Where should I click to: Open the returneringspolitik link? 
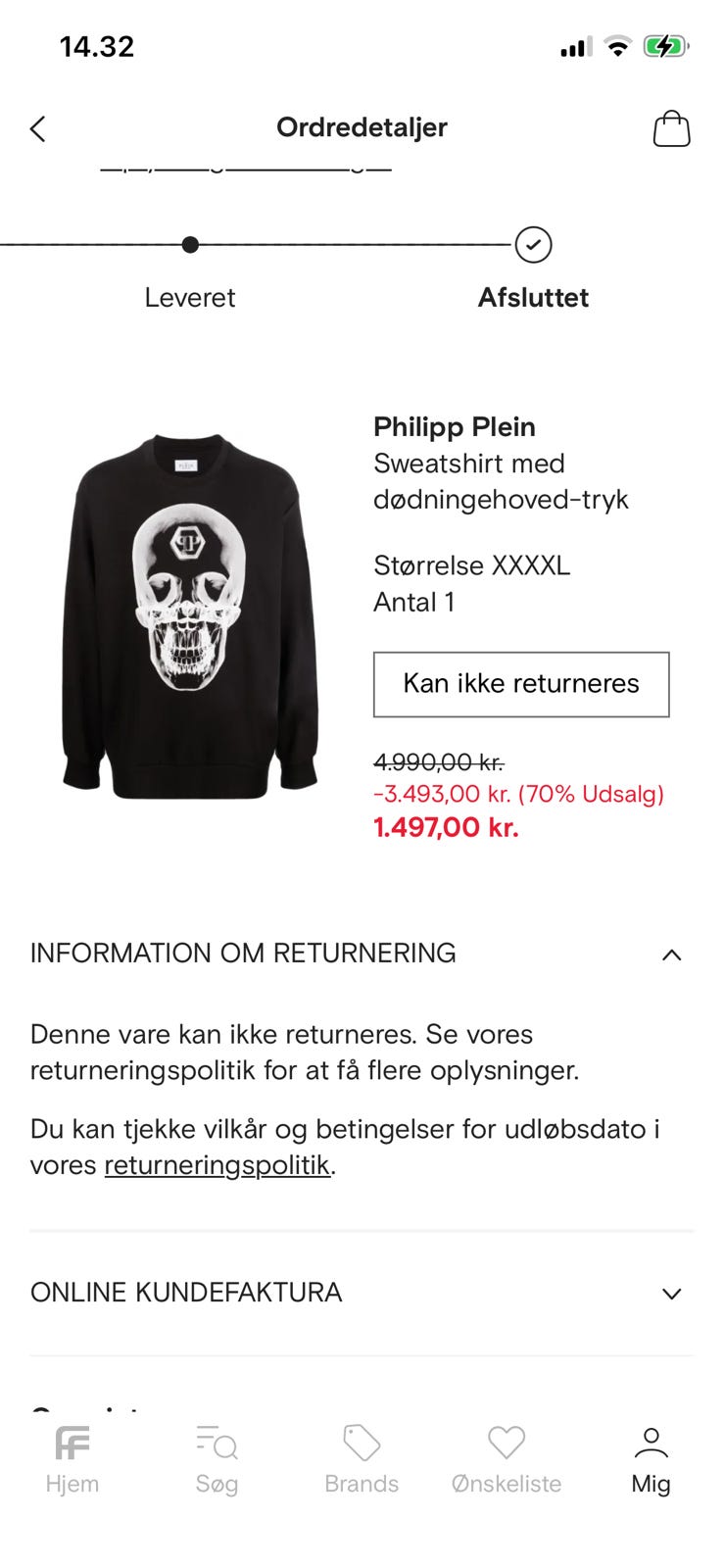(x=217, y=1165)
